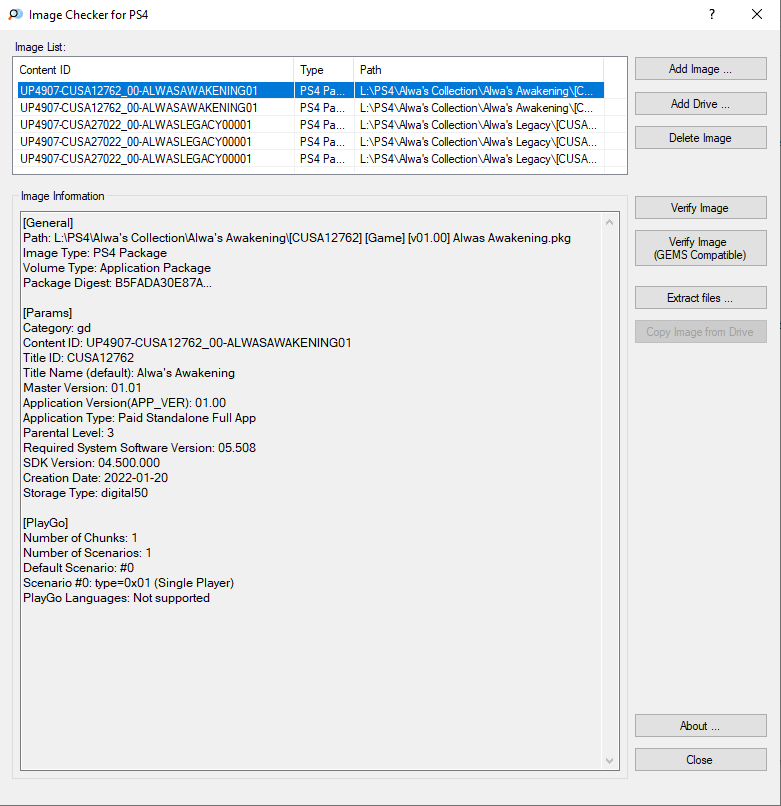Click the Delete Image button
Viewport: 781px width, 806px height.
coord(700,138)
